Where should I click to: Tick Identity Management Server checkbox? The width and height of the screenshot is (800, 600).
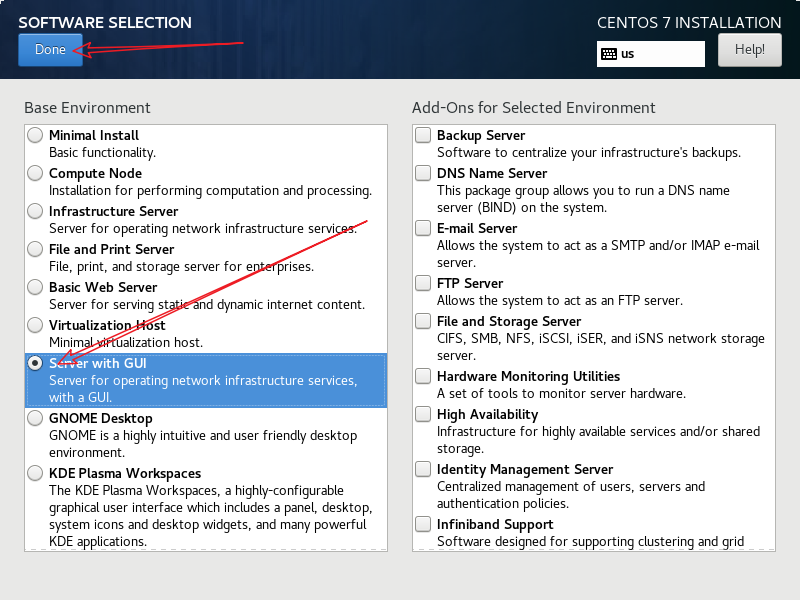(423, 469)
